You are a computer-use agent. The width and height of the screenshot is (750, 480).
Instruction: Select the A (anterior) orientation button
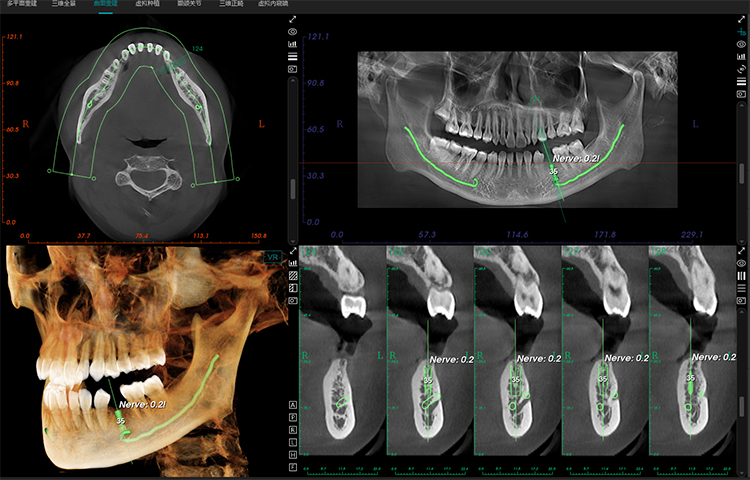click(x=292, y=402)
